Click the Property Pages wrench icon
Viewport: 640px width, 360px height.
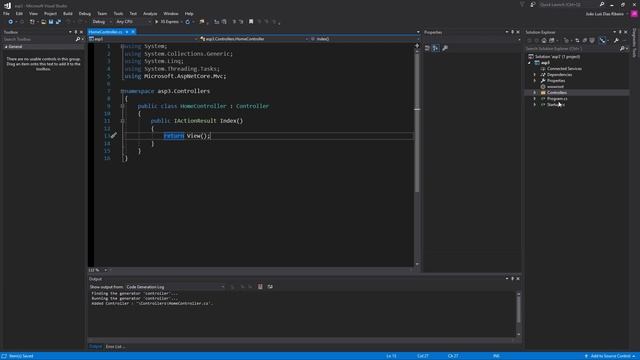445,48
